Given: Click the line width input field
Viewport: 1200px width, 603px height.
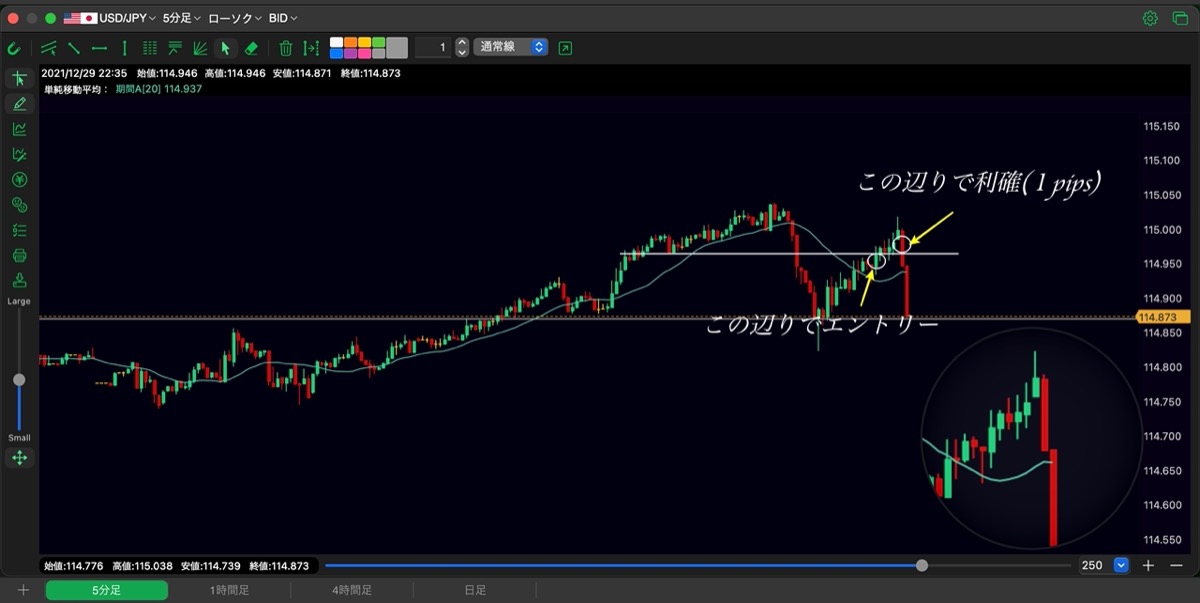Looking at the screenshot, I should point(433,47).
